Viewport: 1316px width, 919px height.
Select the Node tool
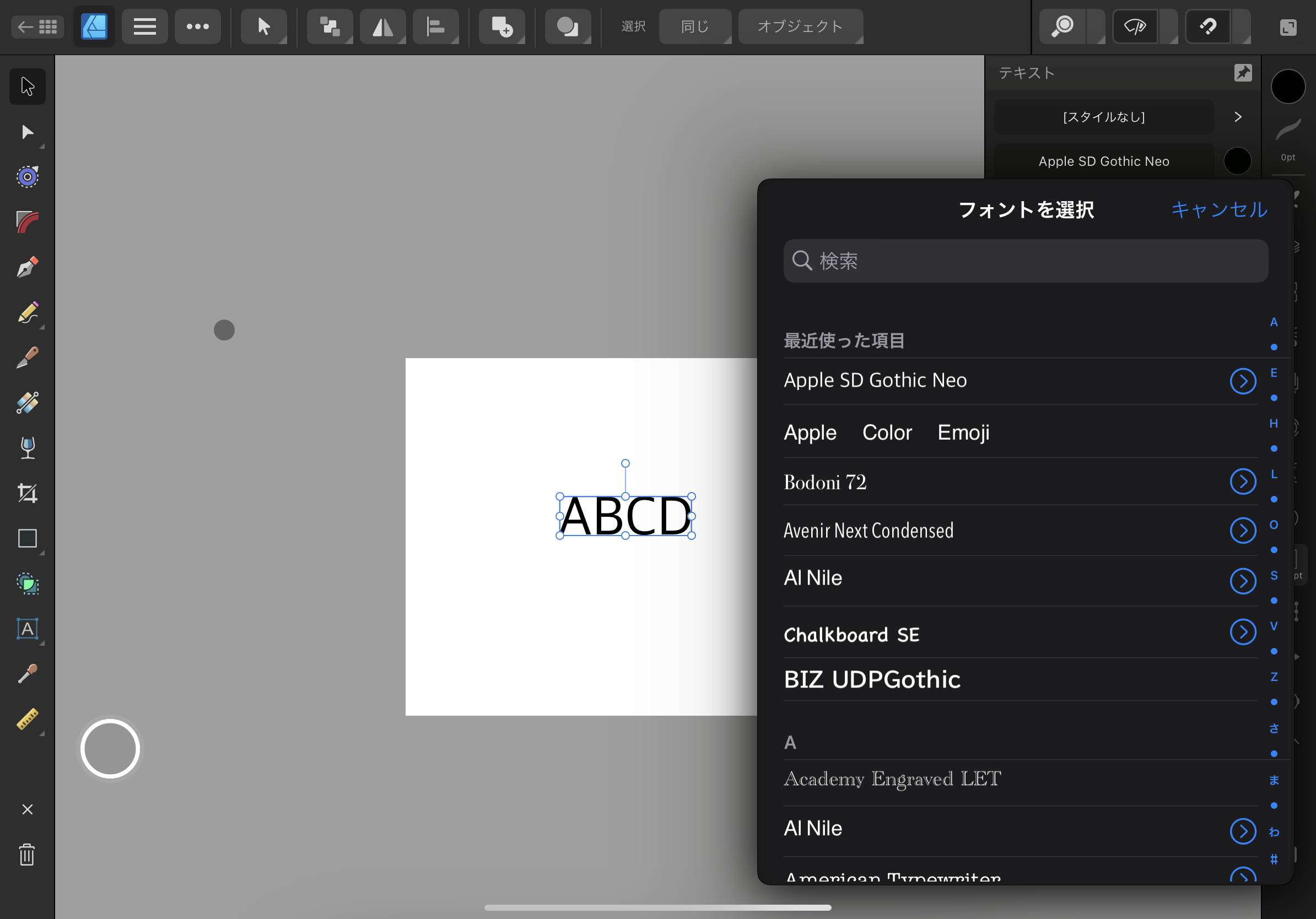pos(27,132)
